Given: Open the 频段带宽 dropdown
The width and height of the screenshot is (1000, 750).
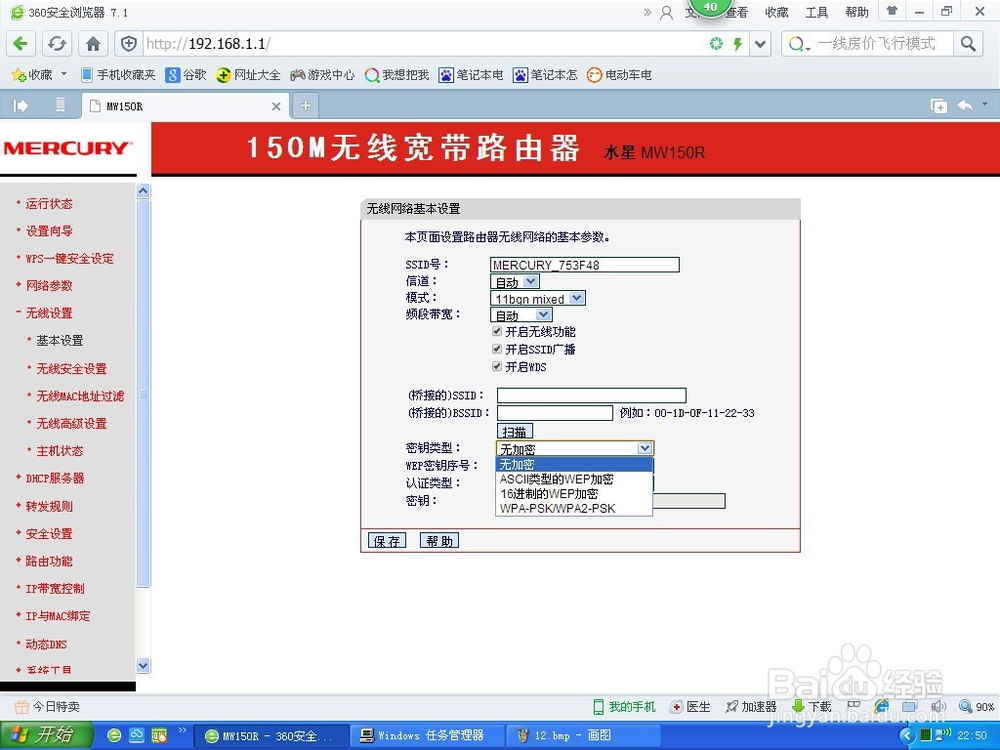Looking at the screenshot, I should pyautogui.click(x=521, y=314).
